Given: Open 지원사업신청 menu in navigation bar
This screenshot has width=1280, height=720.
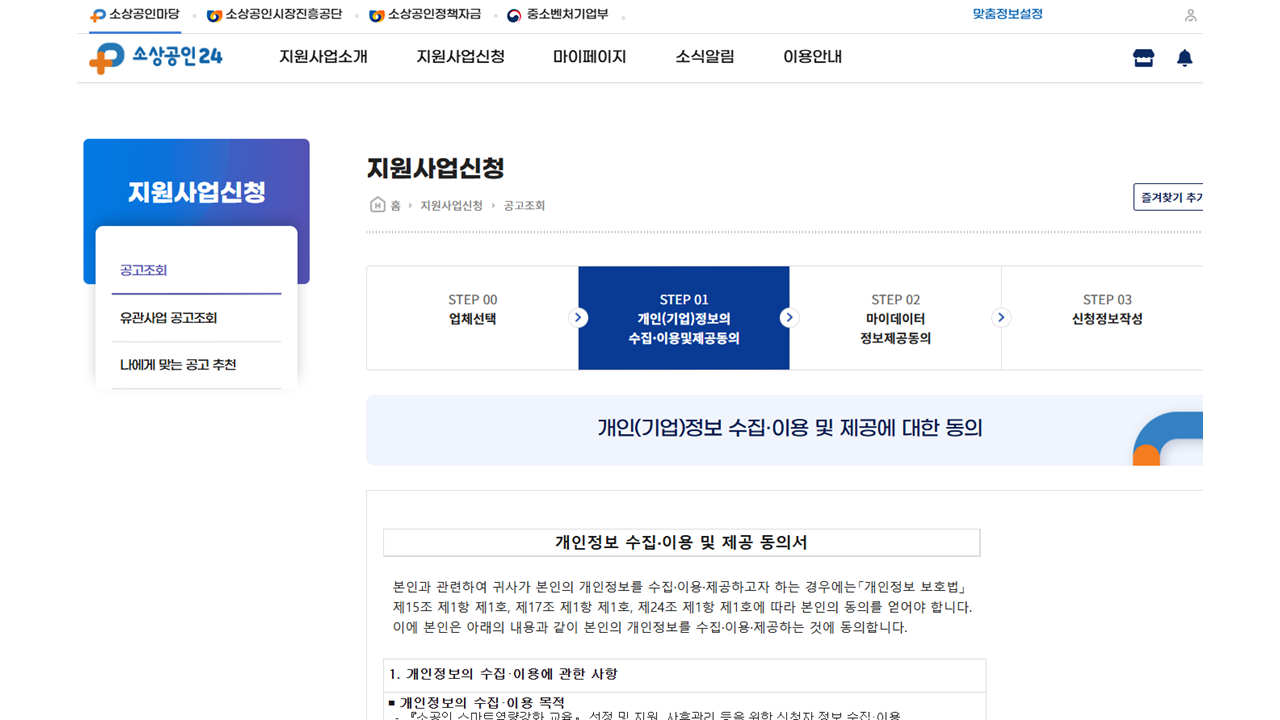Looking at the screenshot, I should [x=460, y=57].
